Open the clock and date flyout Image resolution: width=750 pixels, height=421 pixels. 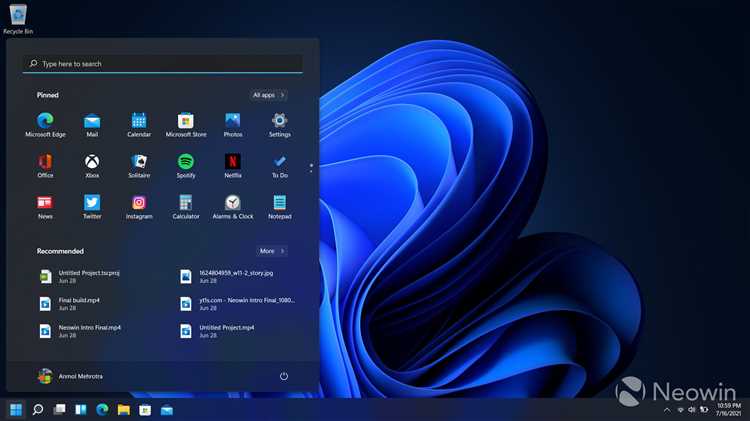729,410
